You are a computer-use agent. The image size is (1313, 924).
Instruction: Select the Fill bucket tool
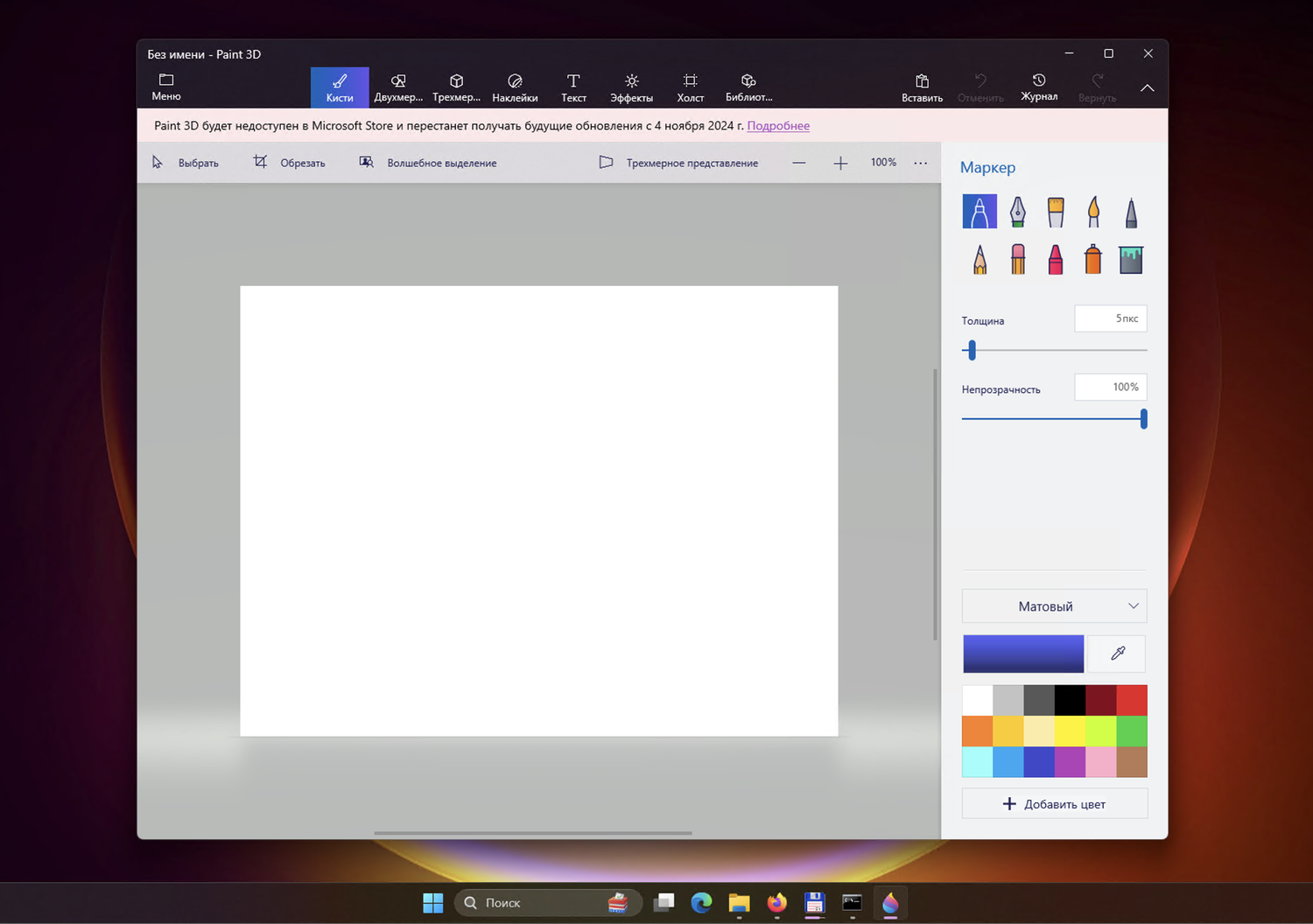click(1131, 260)
